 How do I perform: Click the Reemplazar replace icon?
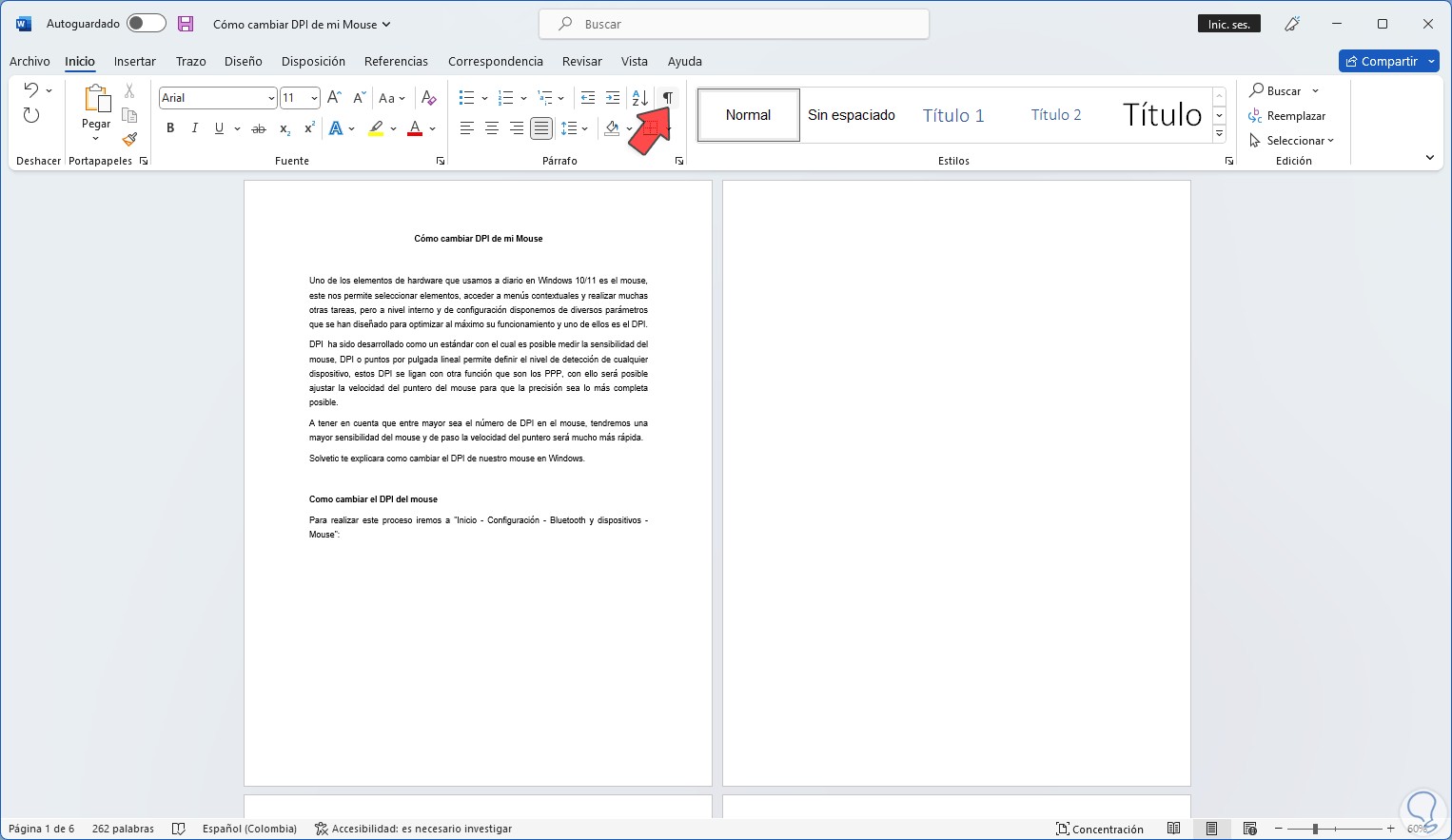pos(1255,116)
